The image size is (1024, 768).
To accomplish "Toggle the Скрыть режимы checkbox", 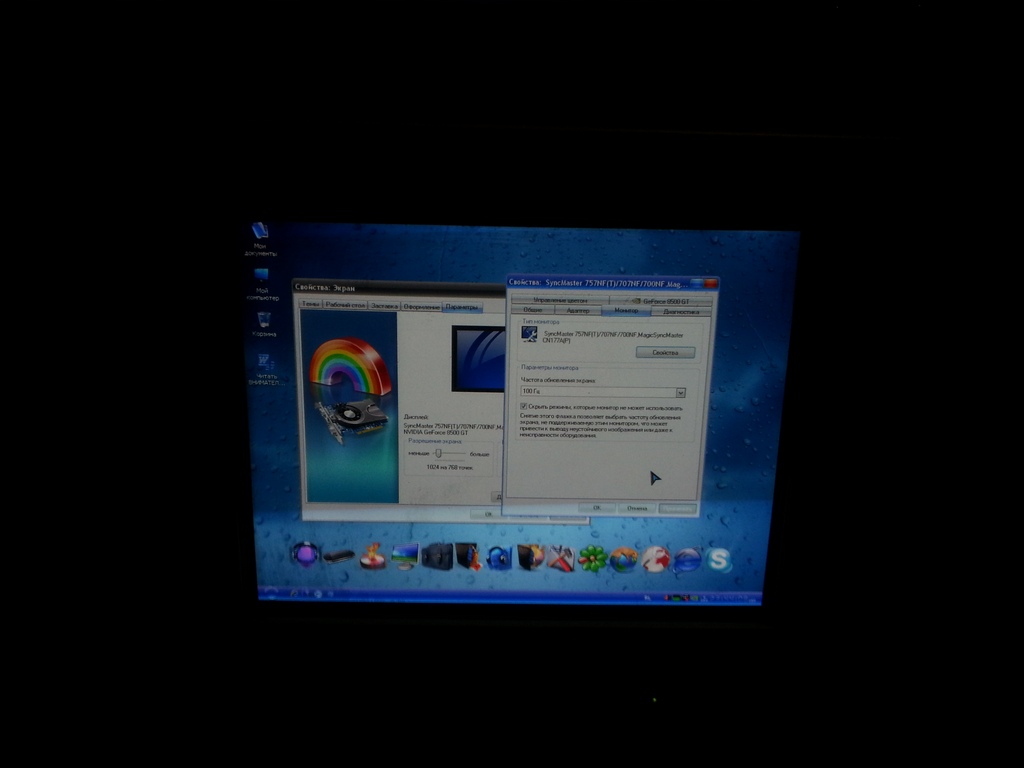I will pyautogui.click(x=524, y=407).
